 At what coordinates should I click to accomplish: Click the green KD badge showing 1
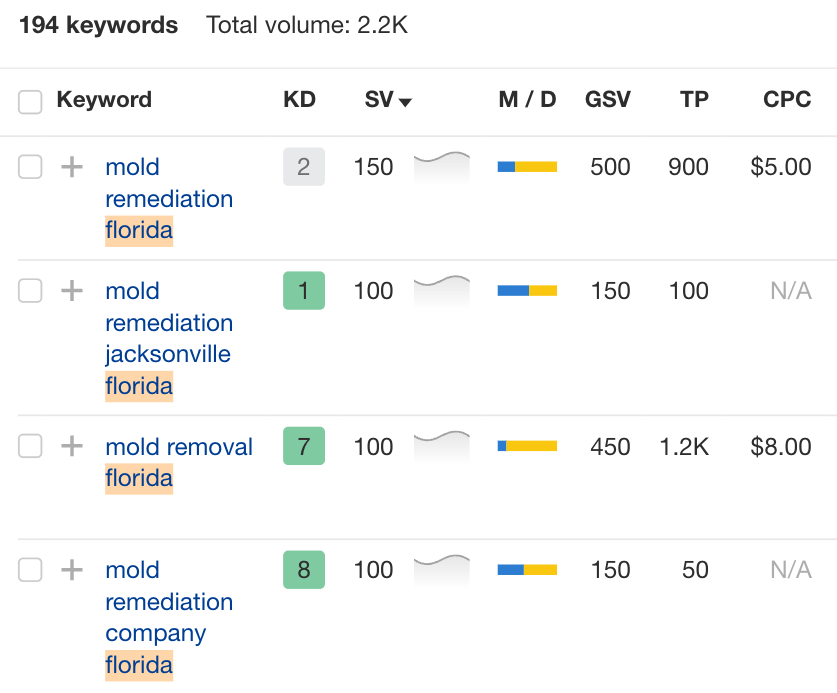303,291
